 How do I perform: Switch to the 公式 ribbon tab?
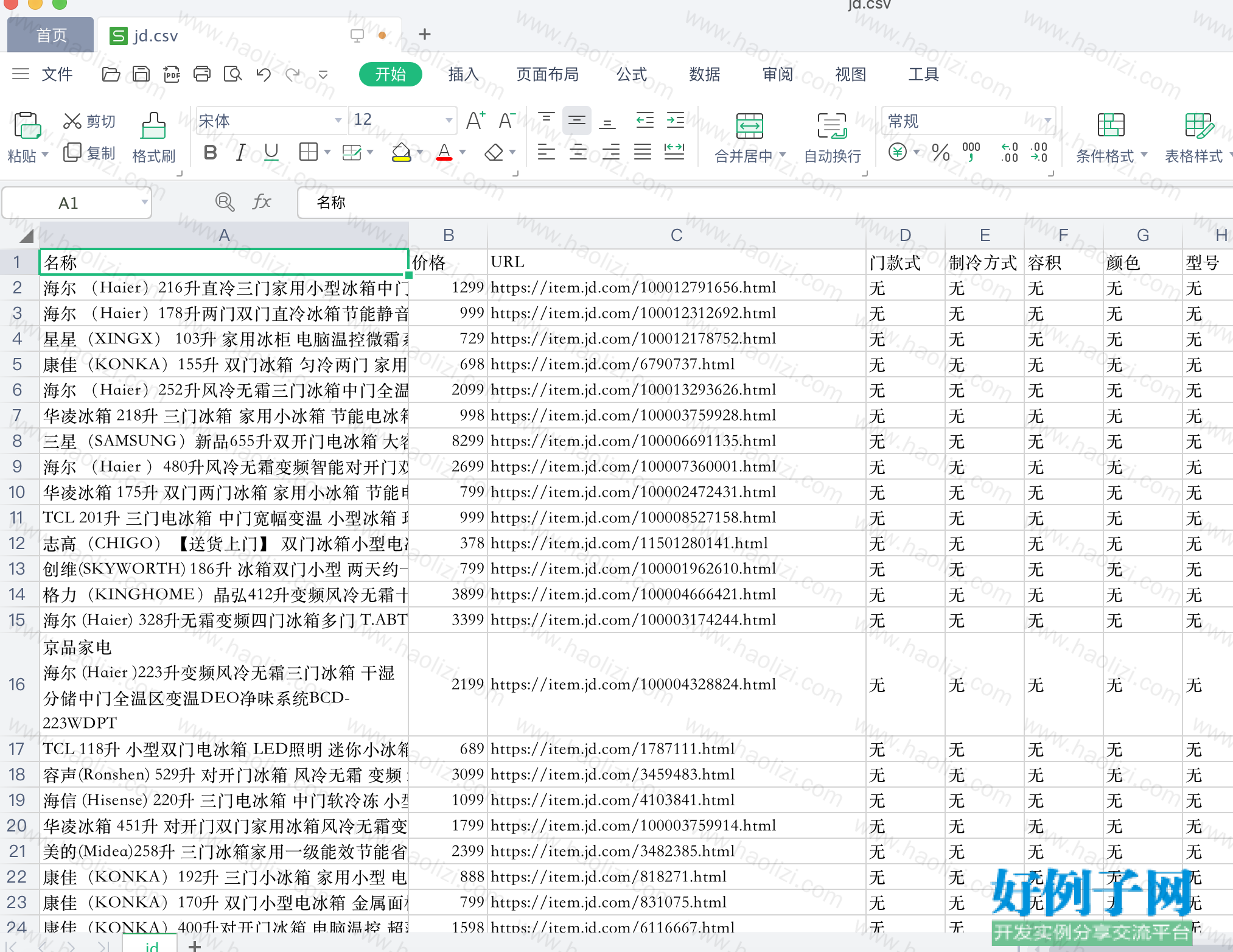tap(632, 74)
